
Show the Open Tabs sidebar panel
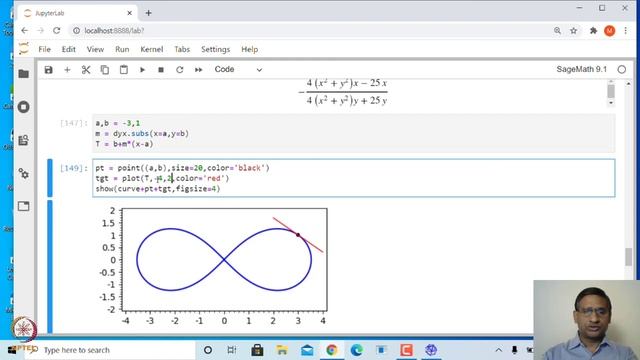[24, 206]
